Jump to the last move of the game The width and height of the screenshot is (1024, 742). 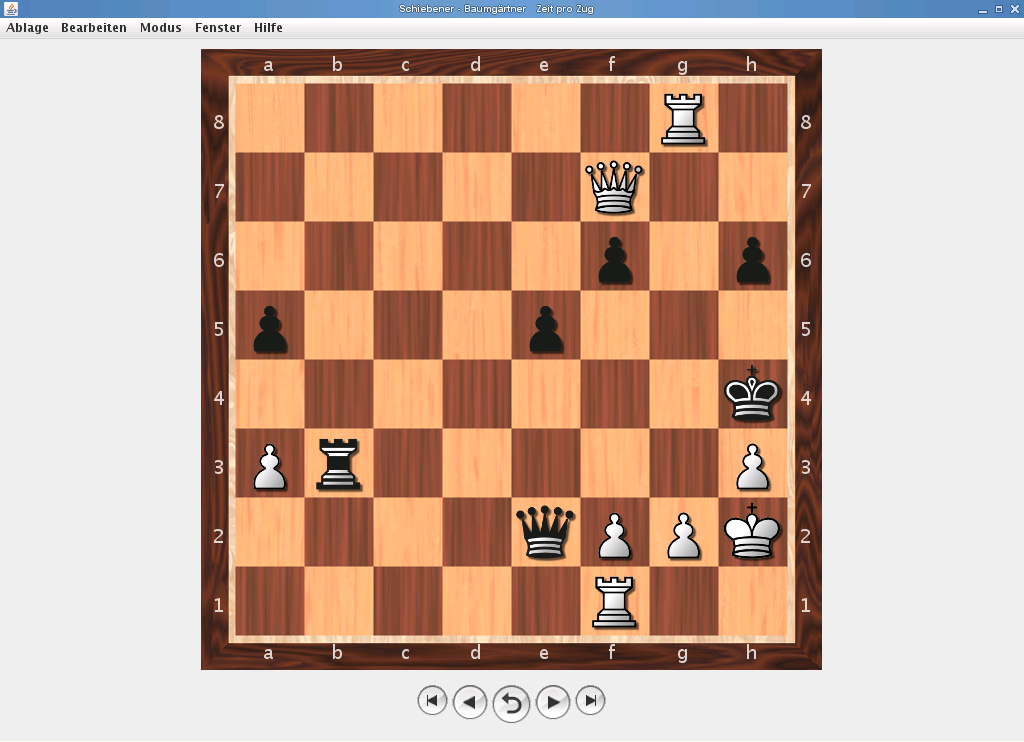click(x=590, y=701)
